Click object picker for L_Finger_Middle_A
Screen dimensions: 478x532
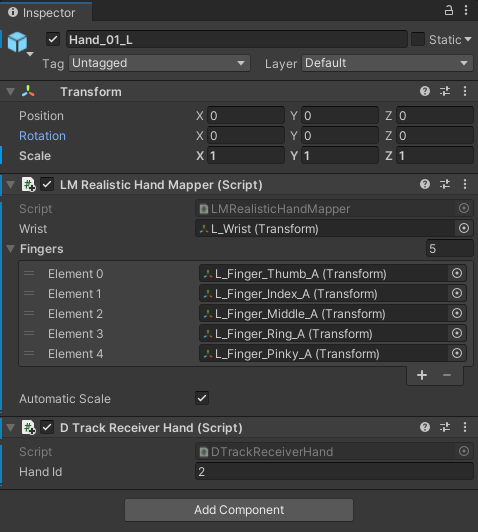tap(457, 313)
